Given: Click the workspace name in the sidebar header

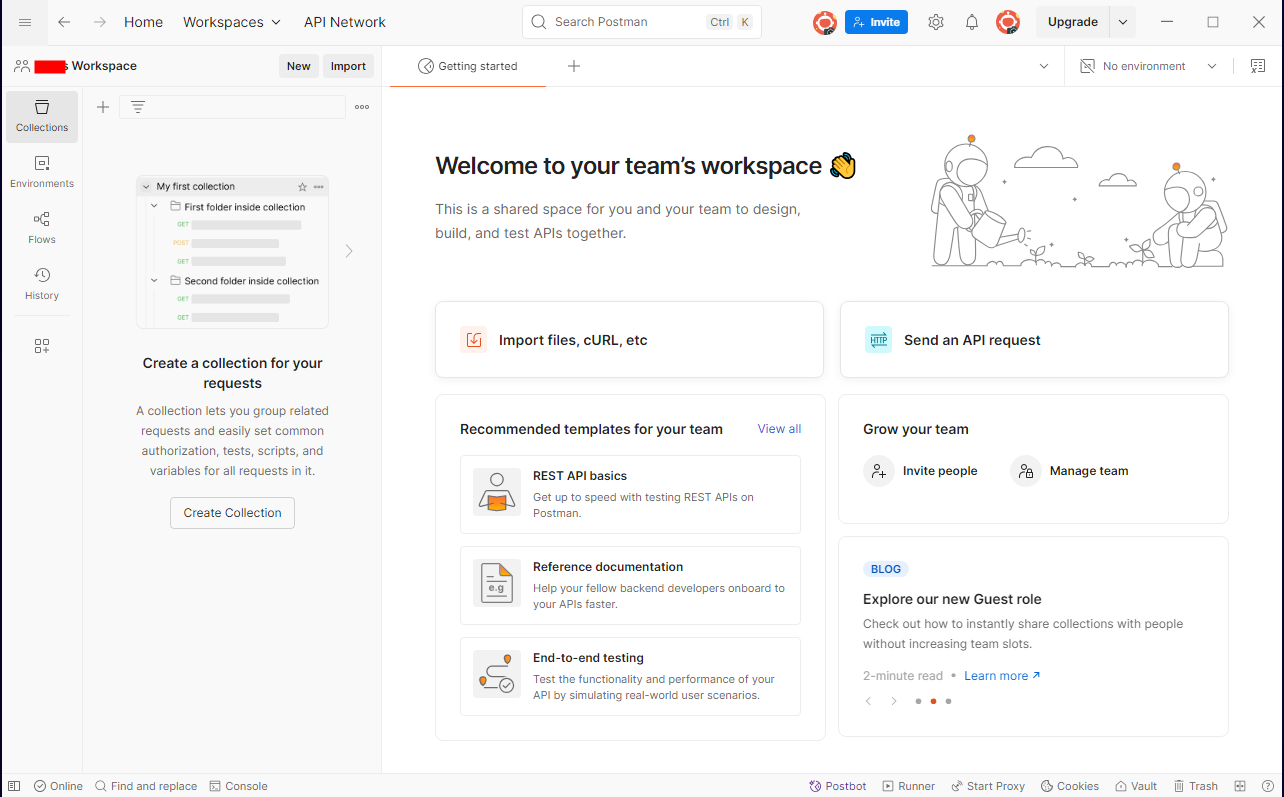Looking at the screenshot, I should coord(86,66).
